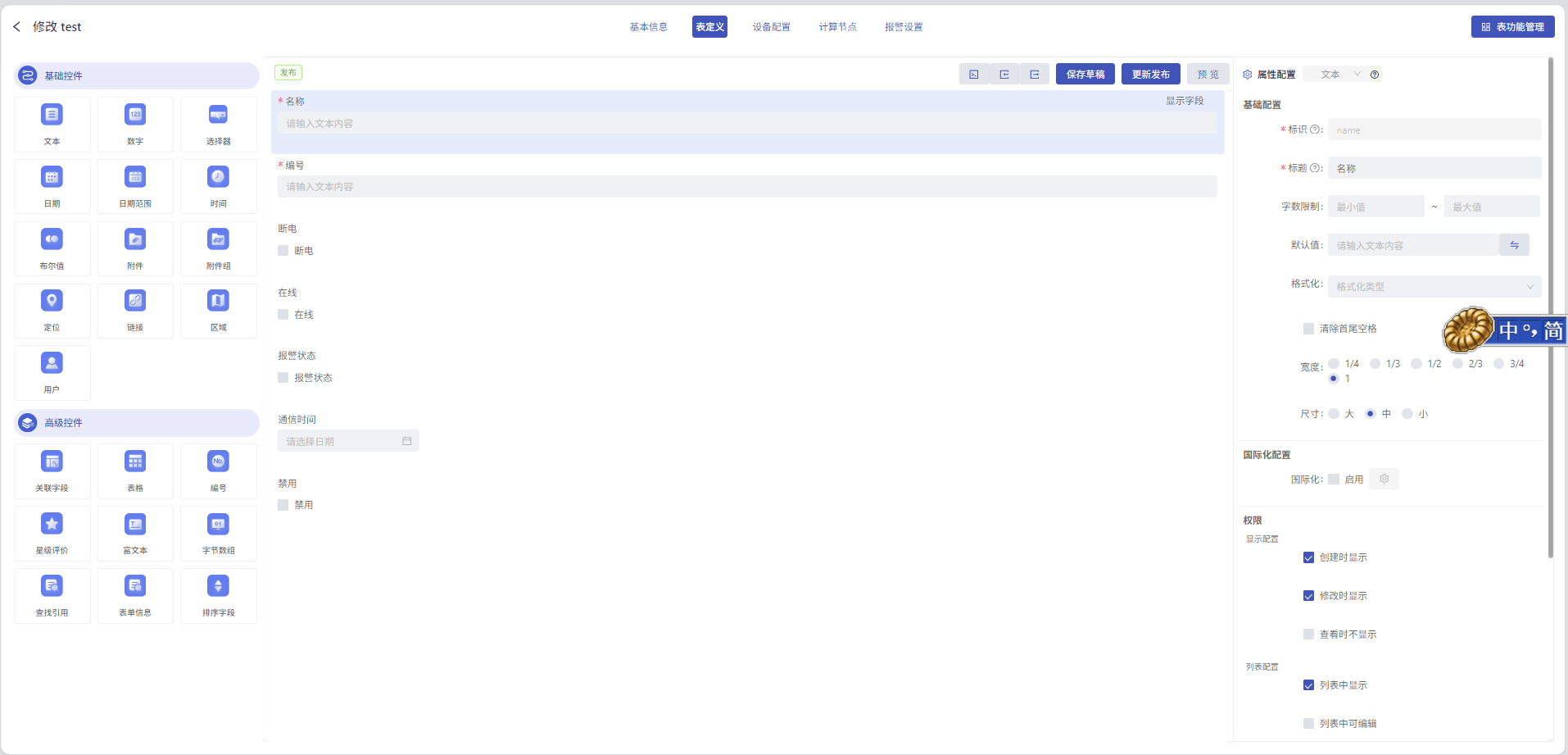
Task: Uncheck 创建时显示 checkbox
Action: pyautogui.click(x=1308, y=557)
